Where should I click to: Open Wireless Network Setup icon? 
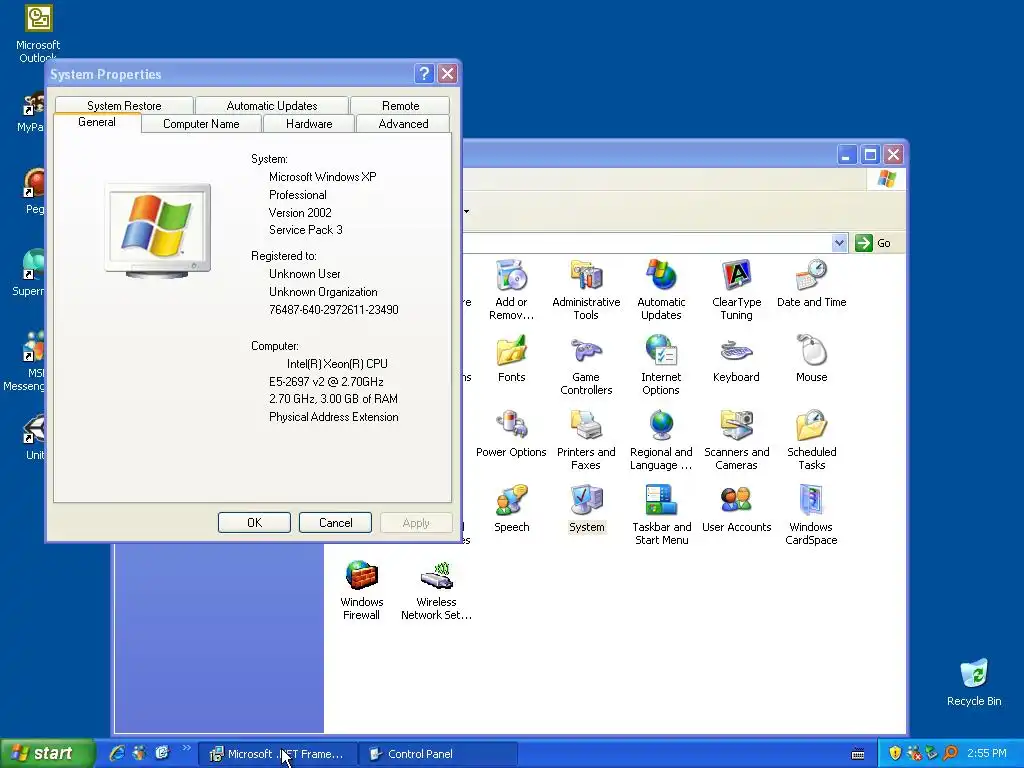[436, 590]
